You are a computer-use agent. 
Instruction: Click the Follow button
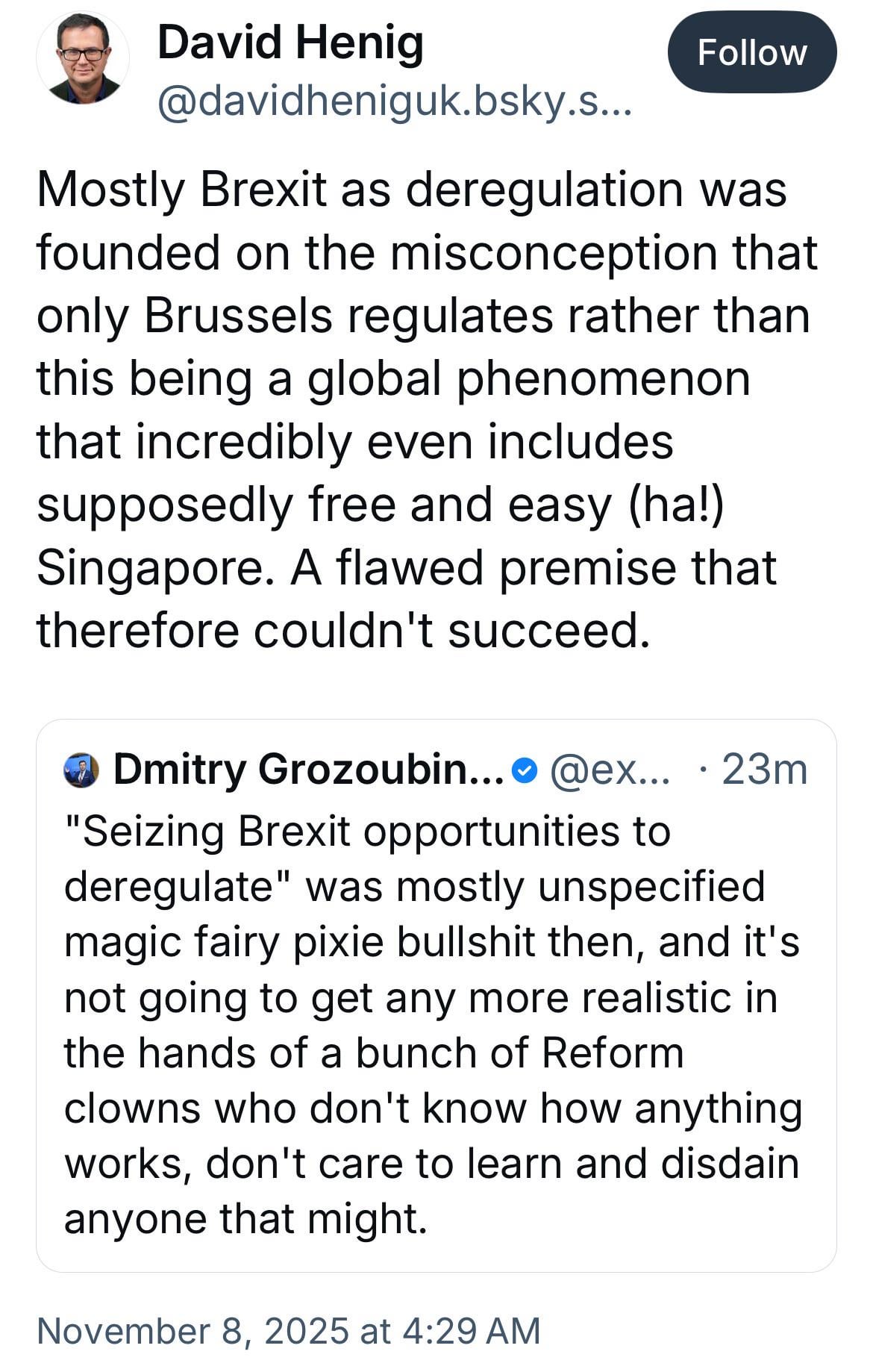(751, 52)
